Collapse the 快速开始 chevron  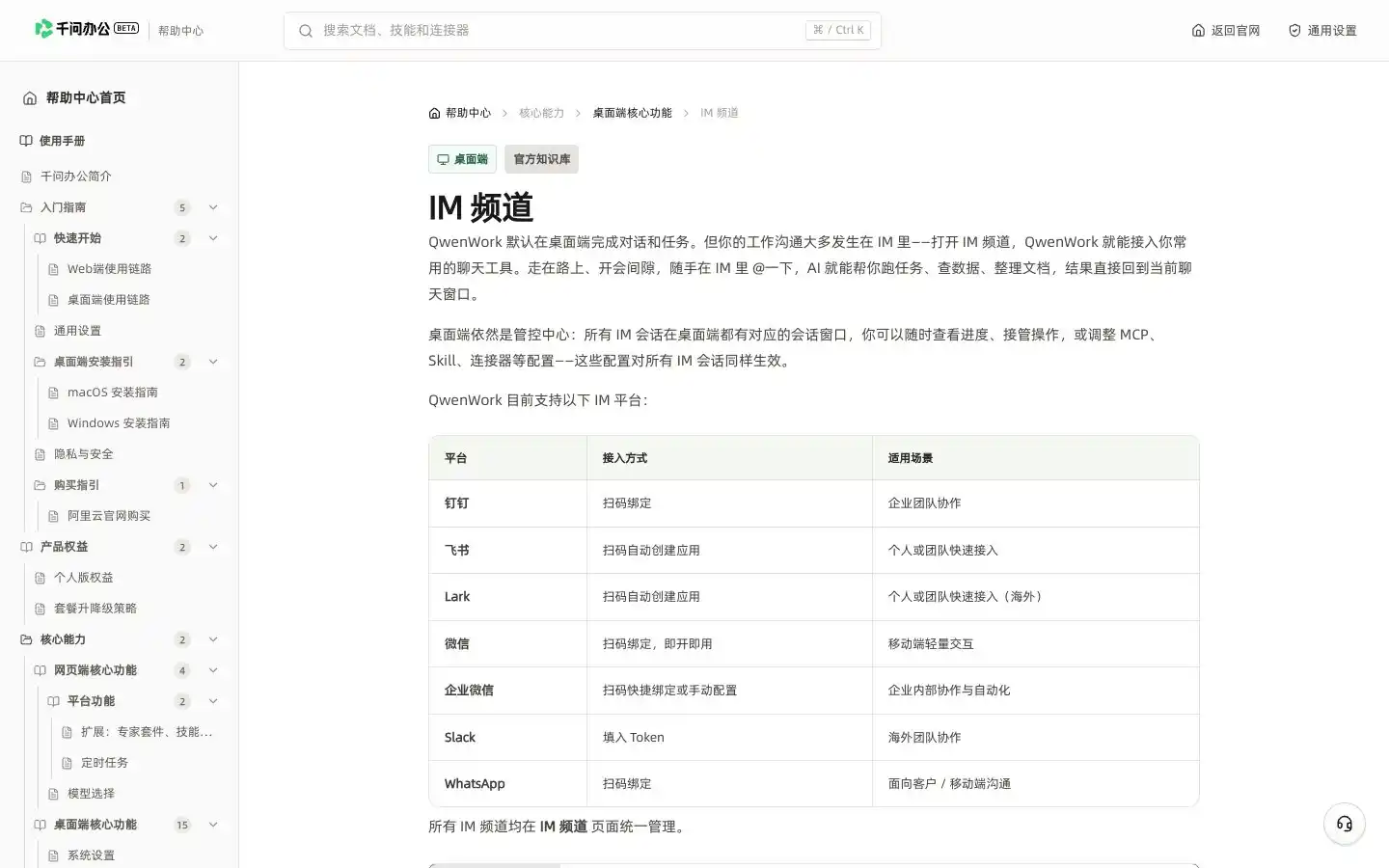[x=213, y=238]
